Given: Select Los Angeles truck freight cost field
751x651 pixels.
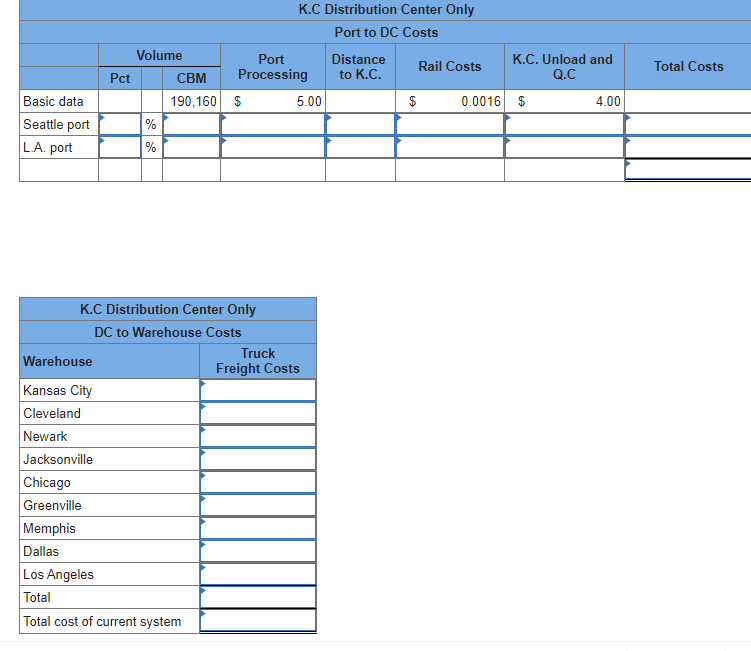Looking at the screenshot, I should (x=258, y=574).
